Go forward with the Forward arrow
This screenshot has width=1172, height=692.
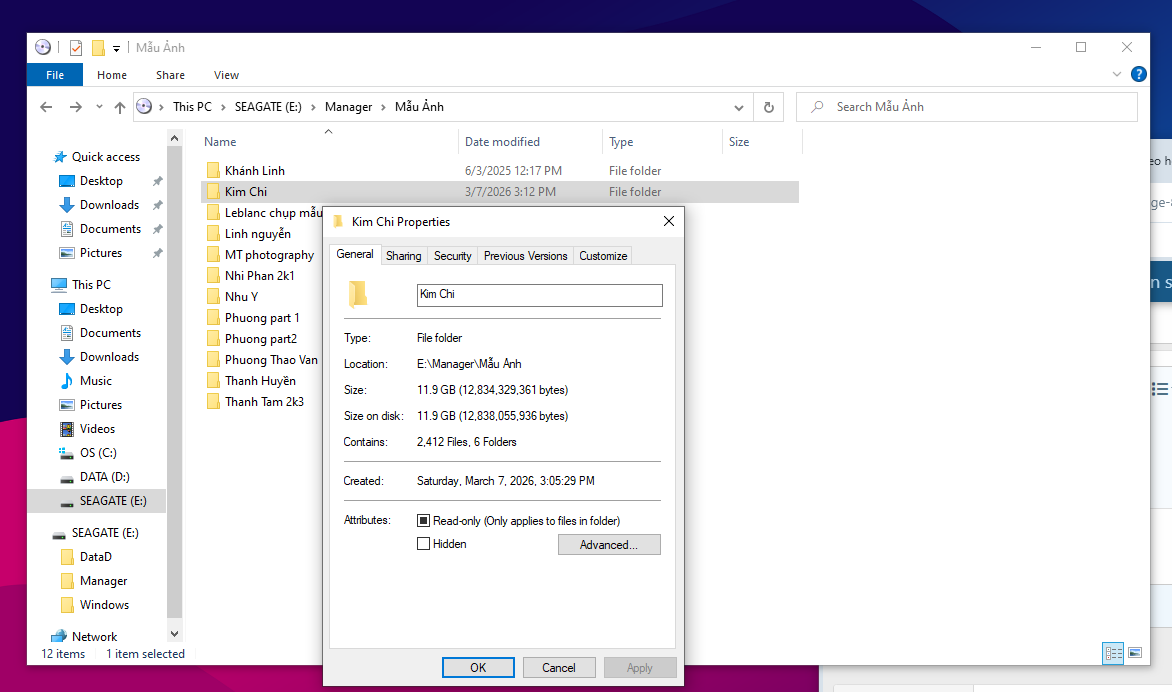click(75, 107)
